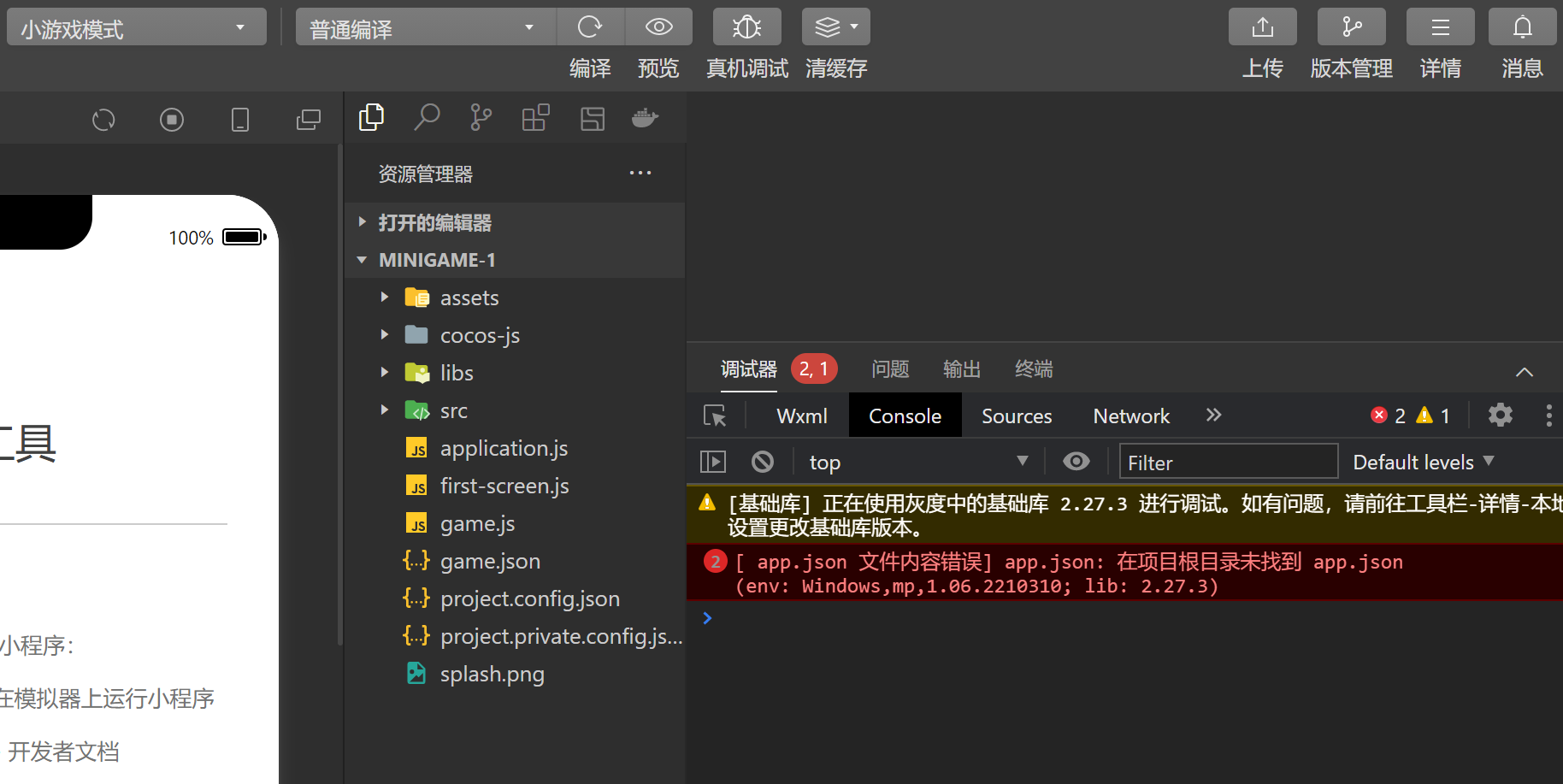The height and width of the screenshot is (784, 1563).
Task: Click the compile refresh icon
Action: (x=590, y=27)
